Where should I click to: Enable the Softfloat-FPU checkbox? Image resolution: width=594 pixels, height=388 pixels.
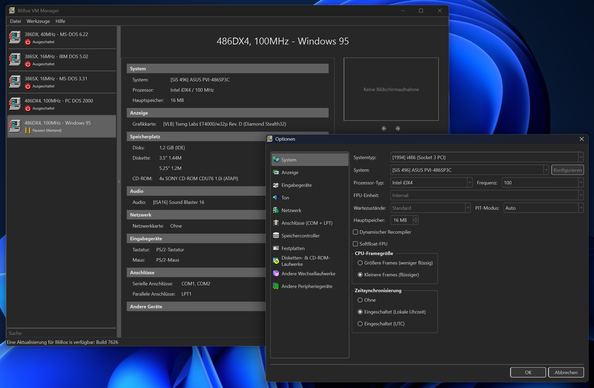355,244
